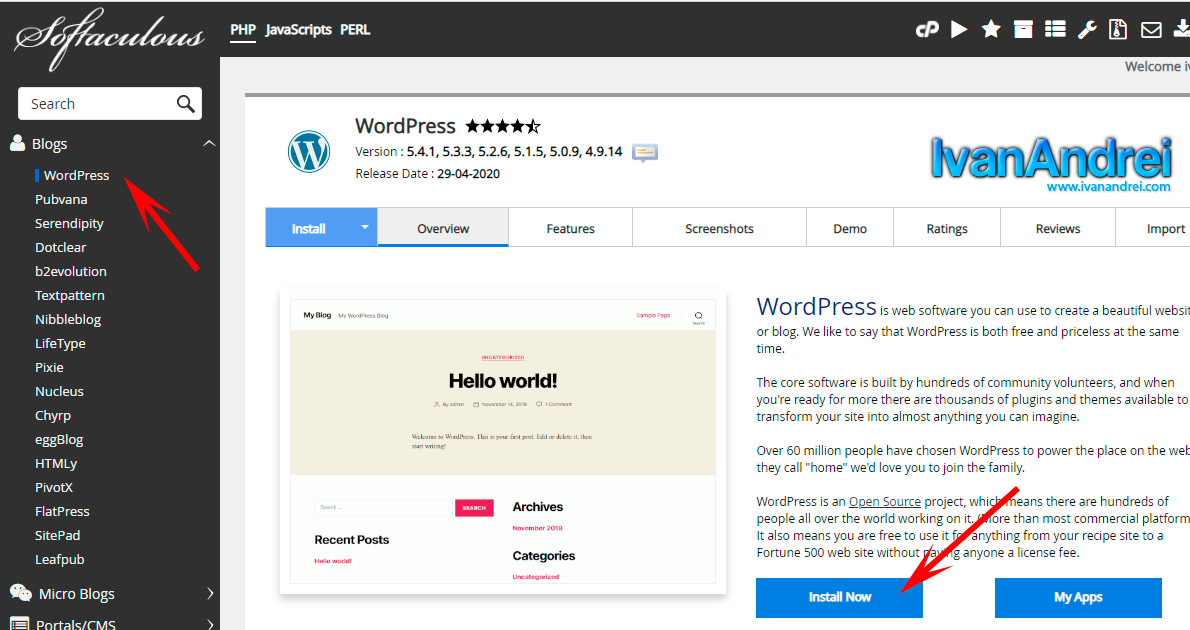Open the archive box installations icon
Screen dimensions: 1190x630
pyautogui.click(x=1023, y=30)
